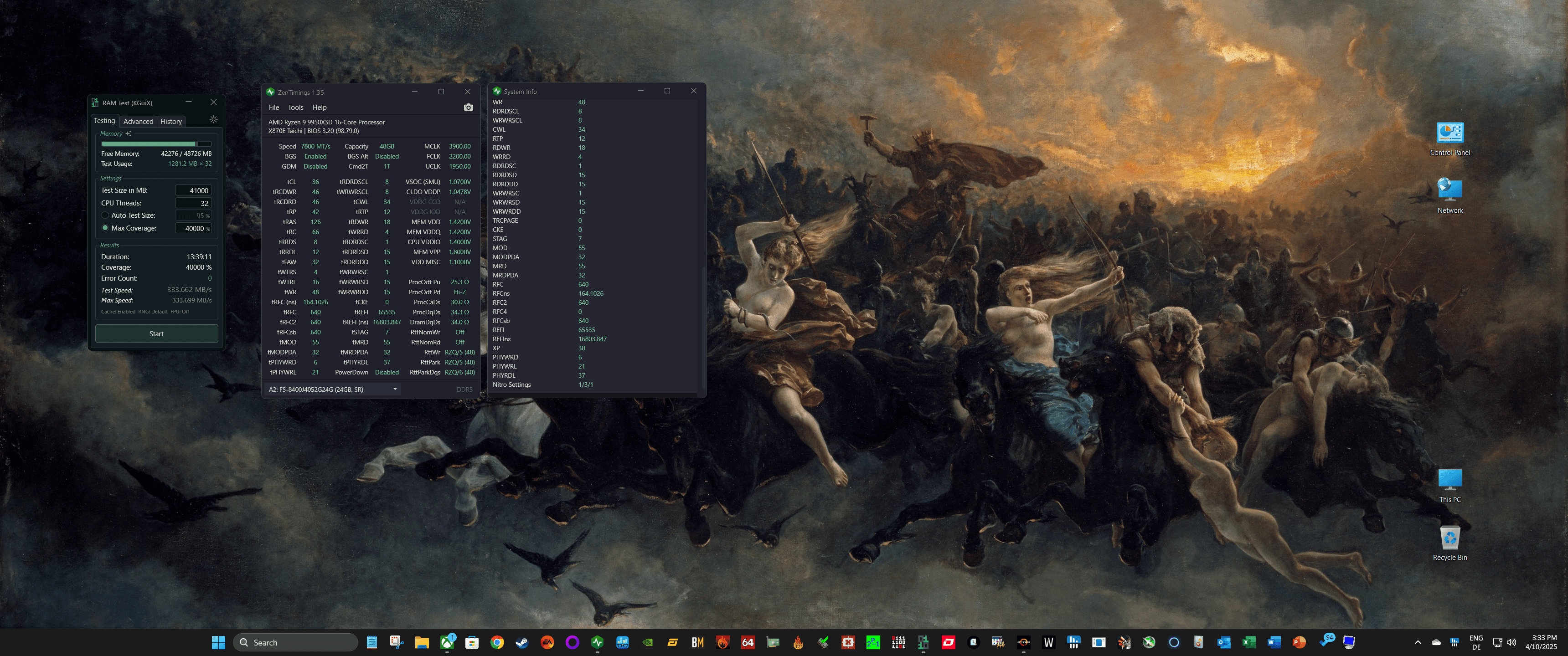Click the sparkle icon beside Memory
The image size is (1568, 656).
(x=129, y=134)
